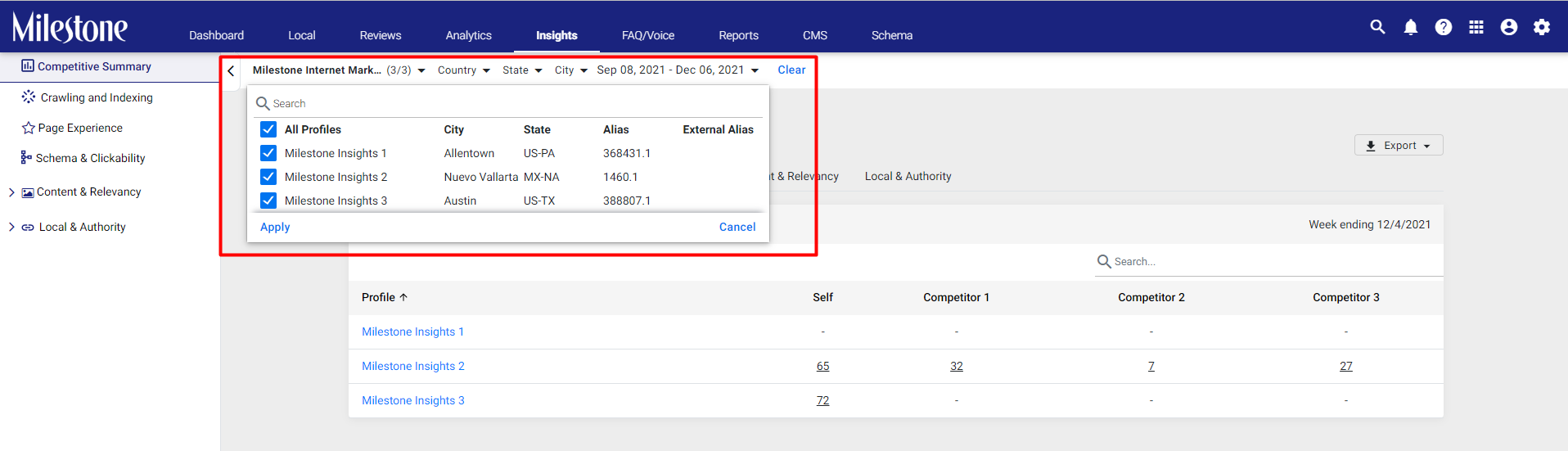Click the Schema & Clickability tree icon
Viewport: 1568px width, 451px height.
point(27,157)
